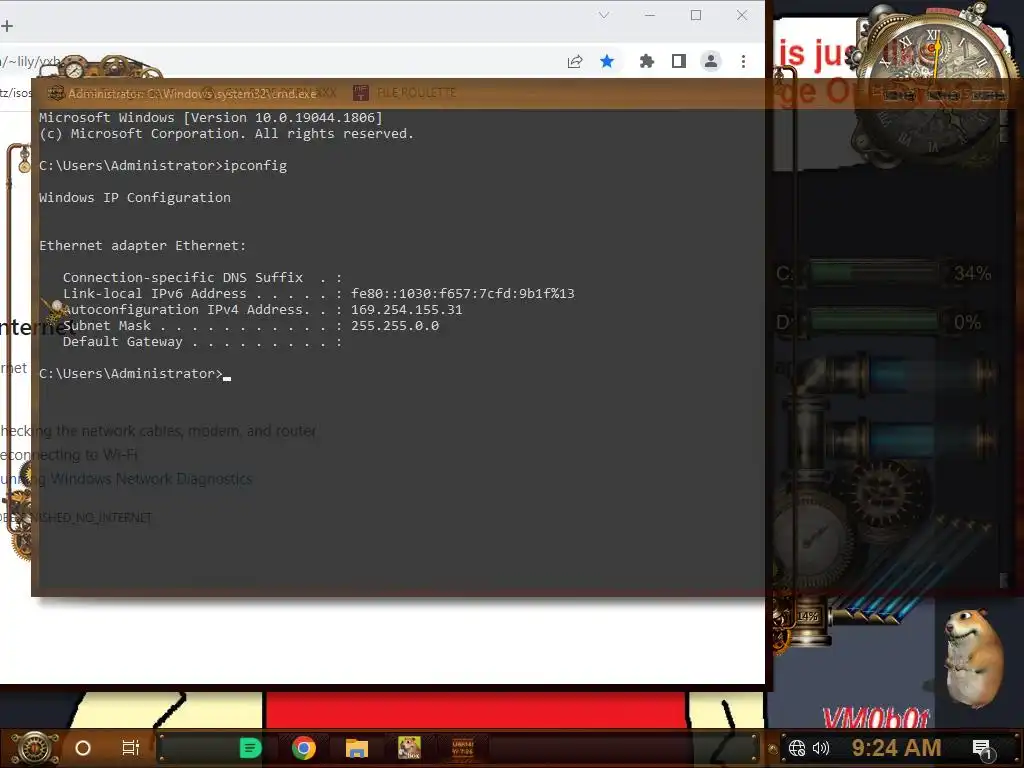Click the fe80 link-local IPv6 address
This screenshot has height=768, width=1024.
click(x=462, y=294)
